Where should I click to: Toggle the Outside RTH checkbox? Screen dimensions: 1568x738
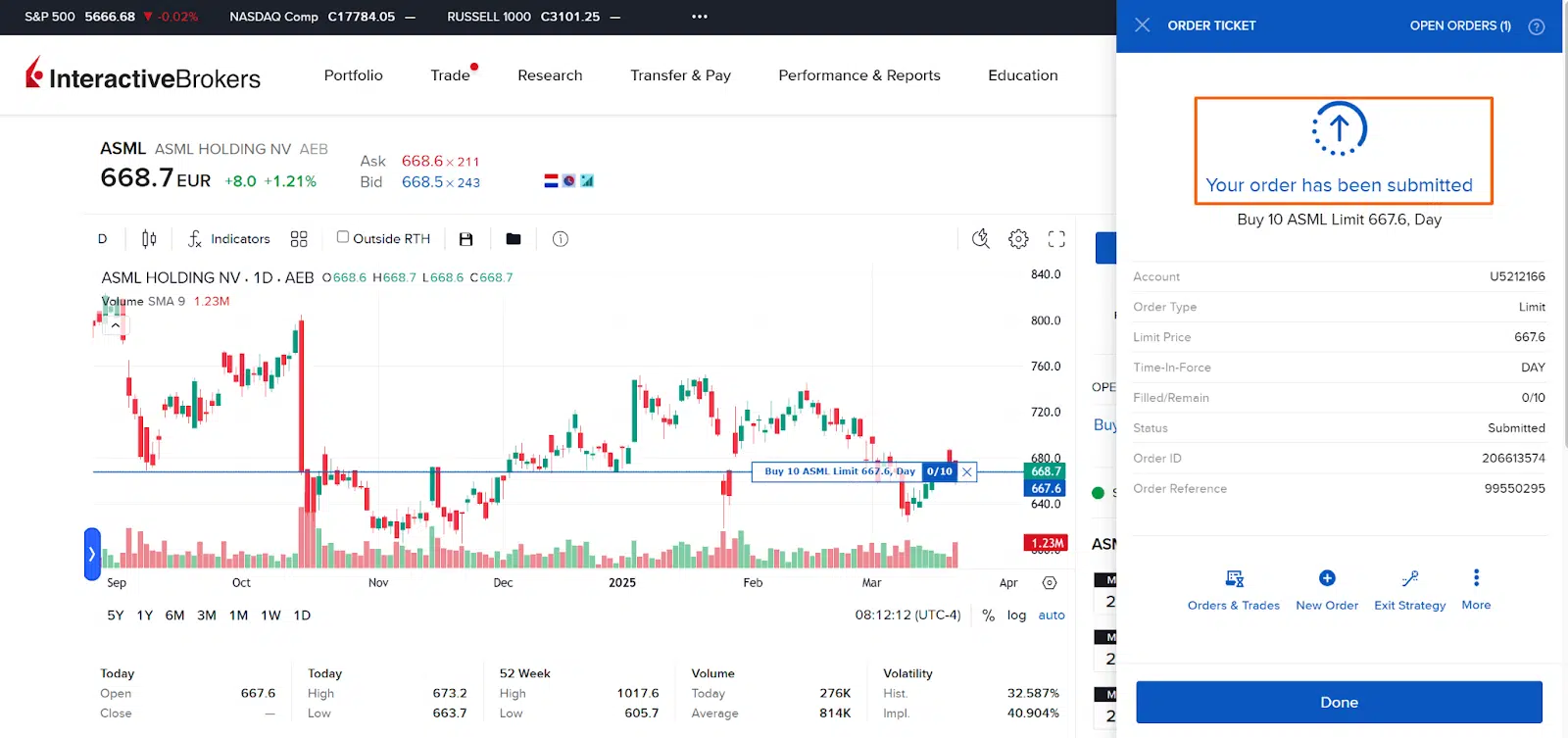pos(343,237)
